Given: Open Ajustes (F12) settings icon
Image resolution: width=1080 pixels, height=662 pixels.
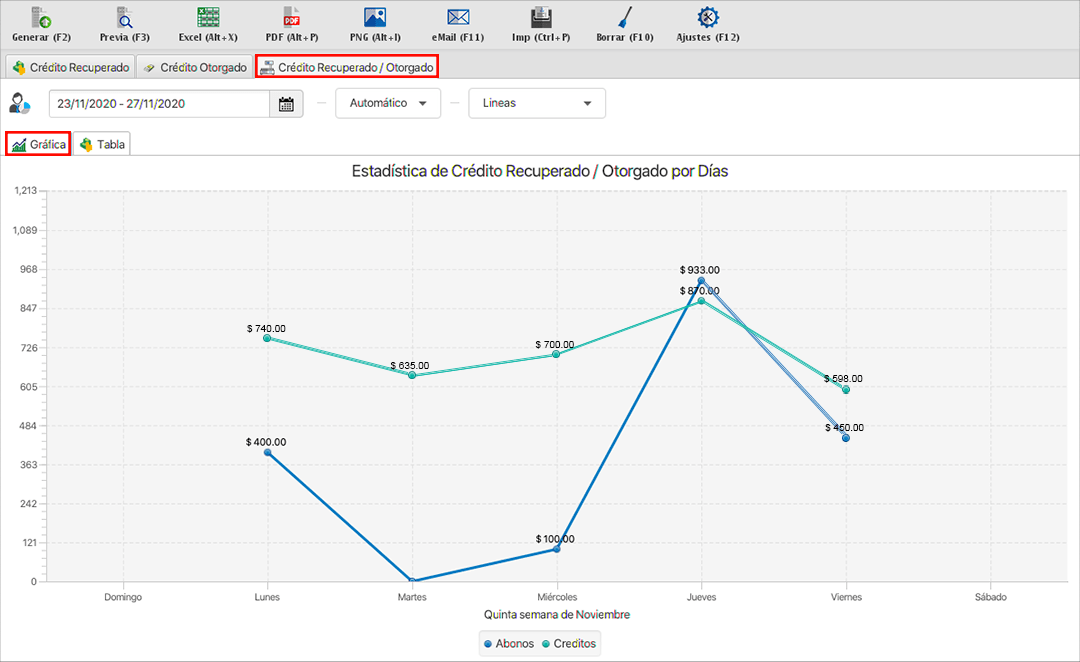Looking at the screenshot, I should [x=708, y=17].
